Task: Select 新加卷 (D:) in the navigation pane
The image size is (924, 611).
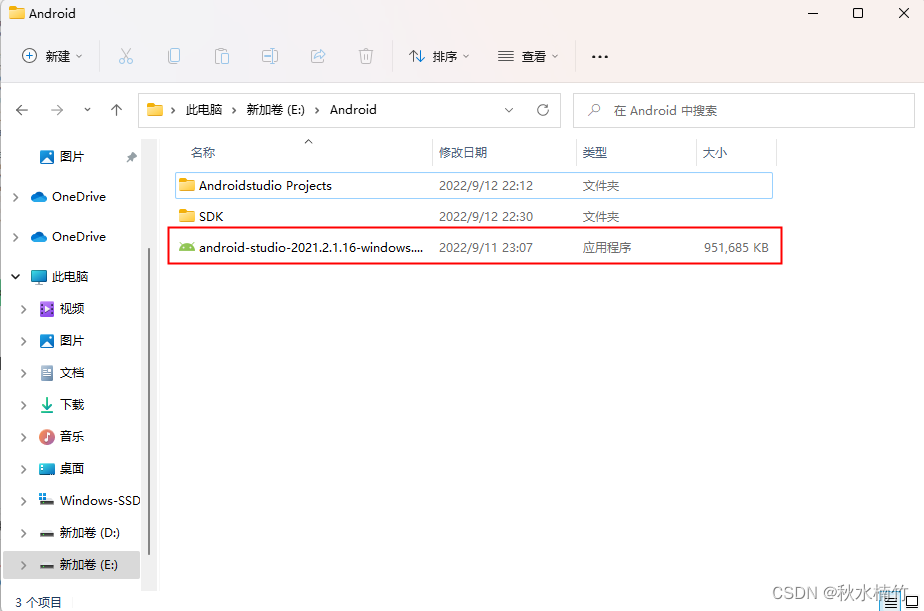Action: pos(90,533)
